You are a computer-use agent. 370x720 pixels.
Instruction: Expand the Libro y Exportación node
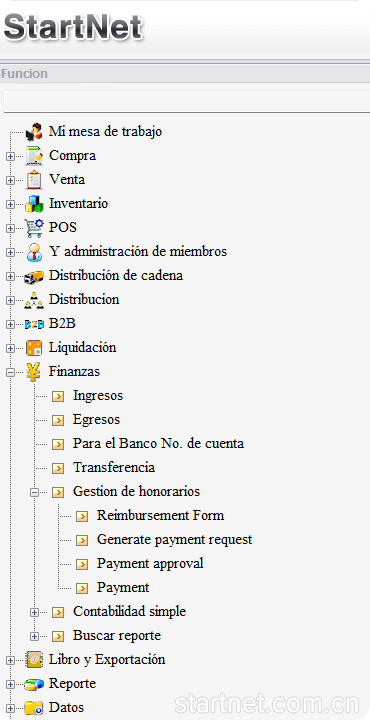pos(10,660)
